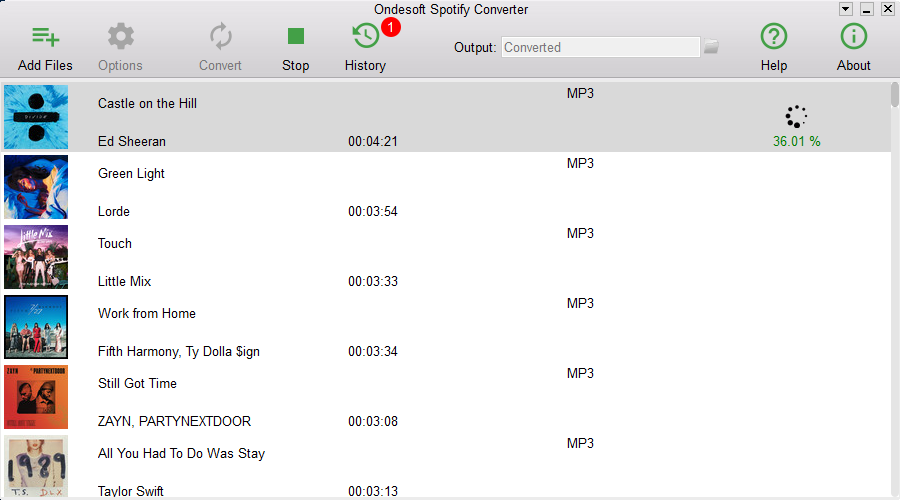Select the 1989 album cover thumbnail
The width and height of the screenshot is (900, 500).
36,466
